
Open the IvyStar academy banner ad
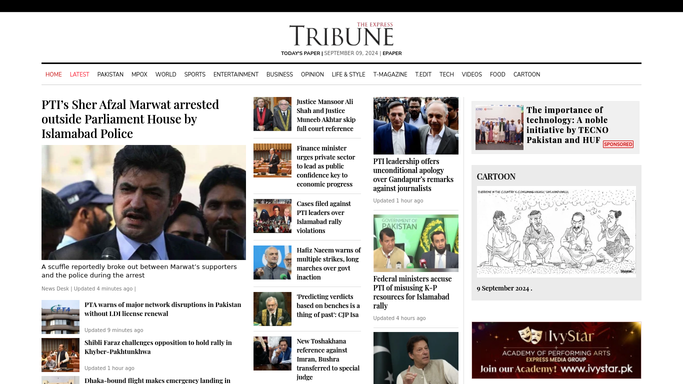[556, 350]
